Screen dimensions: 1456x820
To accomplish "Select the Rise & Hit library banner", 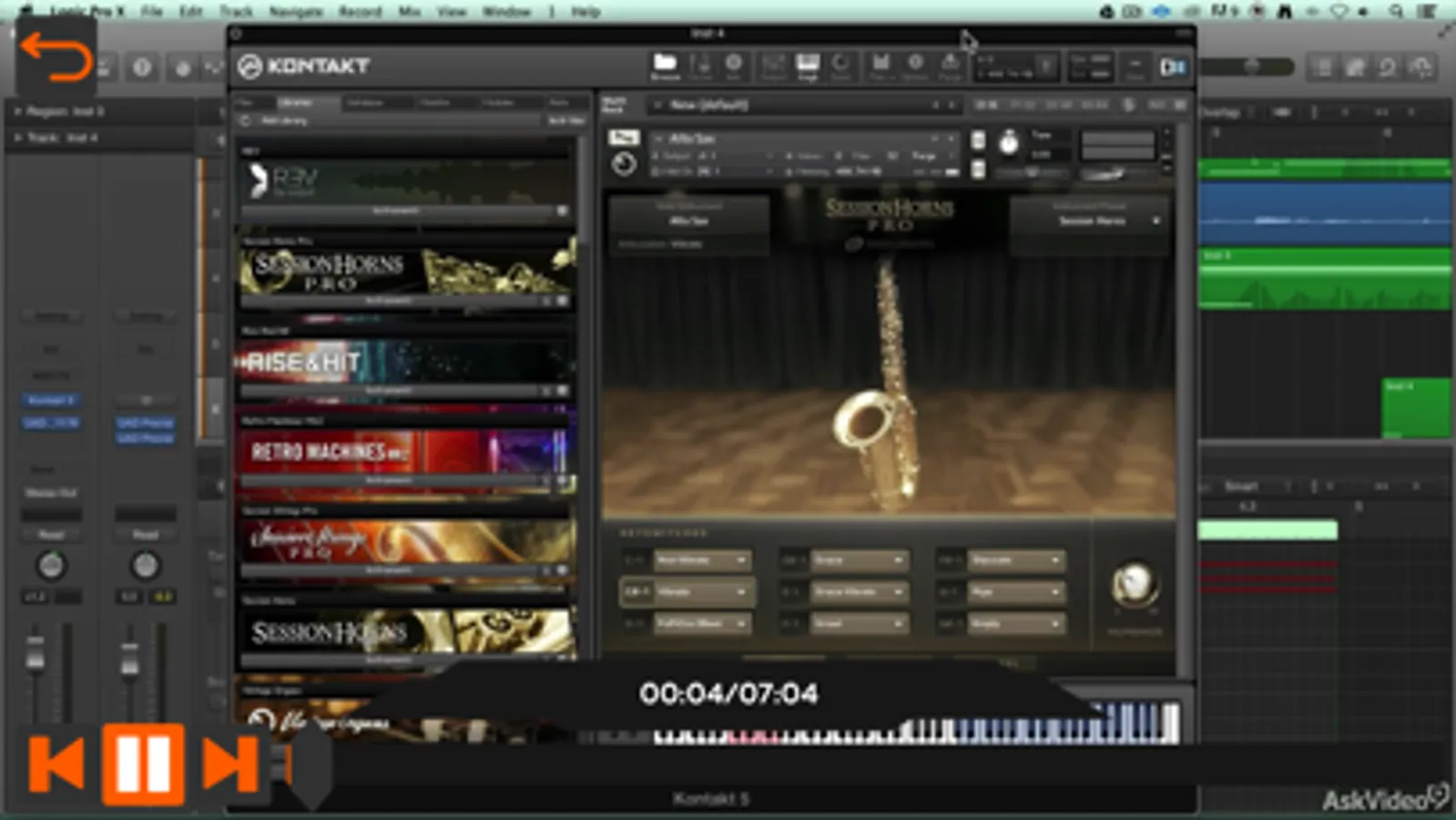I will click(407, 362).
